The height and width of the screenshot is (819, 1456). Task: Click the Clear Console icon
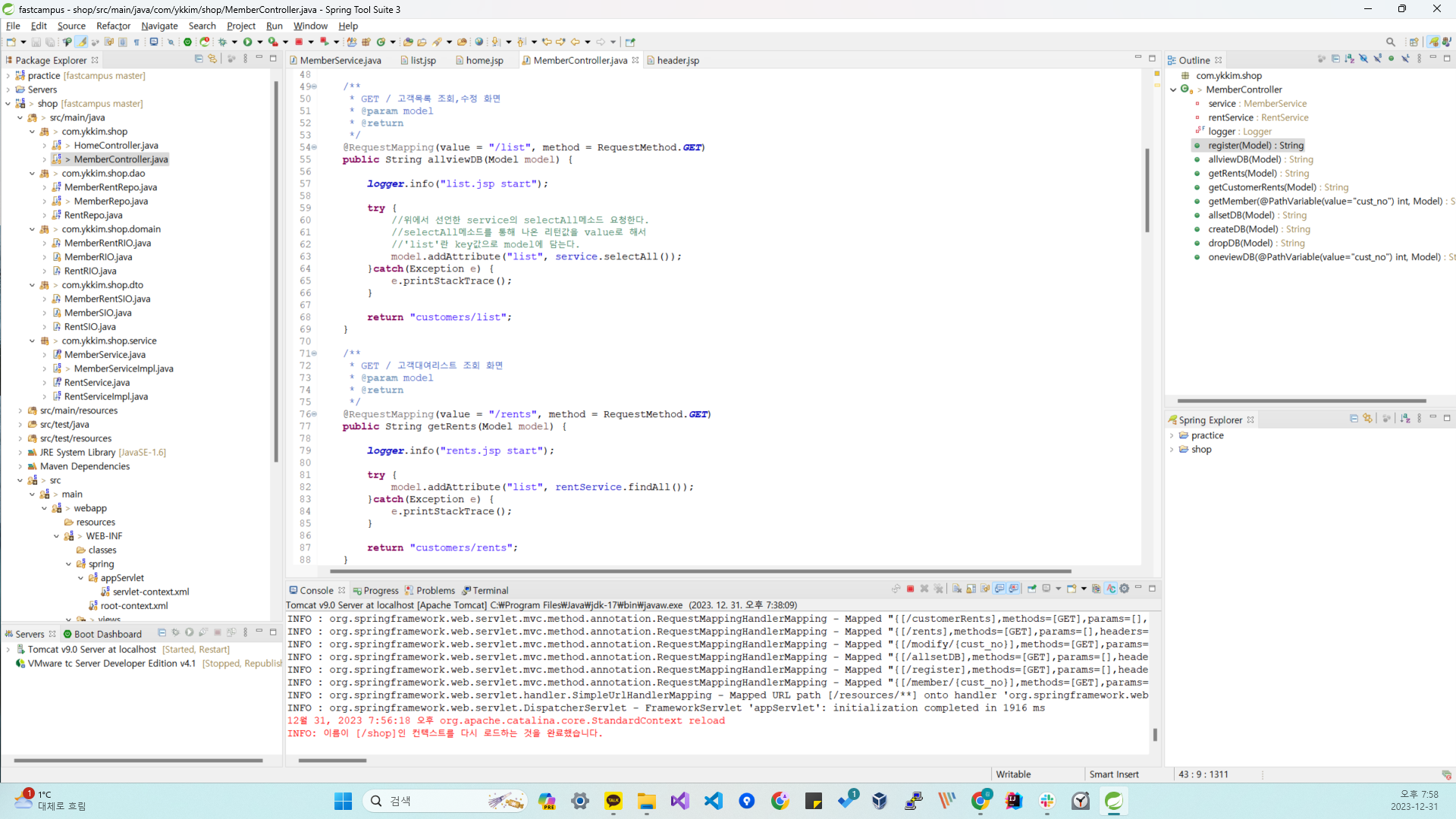pyautogui.click(x=956, y=588)
